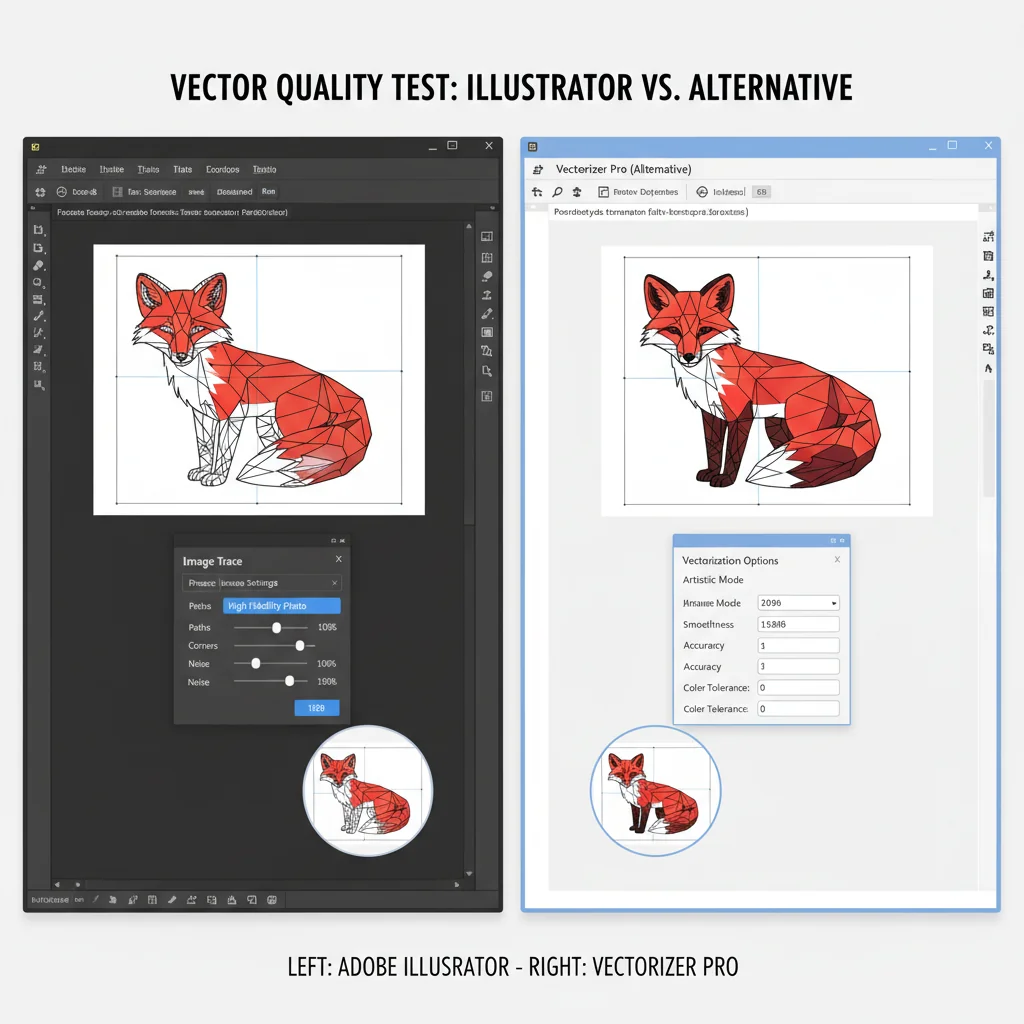Click the blue 1820 button in Image Trace
The image size is (1024, 1024).
click(317, 708)
